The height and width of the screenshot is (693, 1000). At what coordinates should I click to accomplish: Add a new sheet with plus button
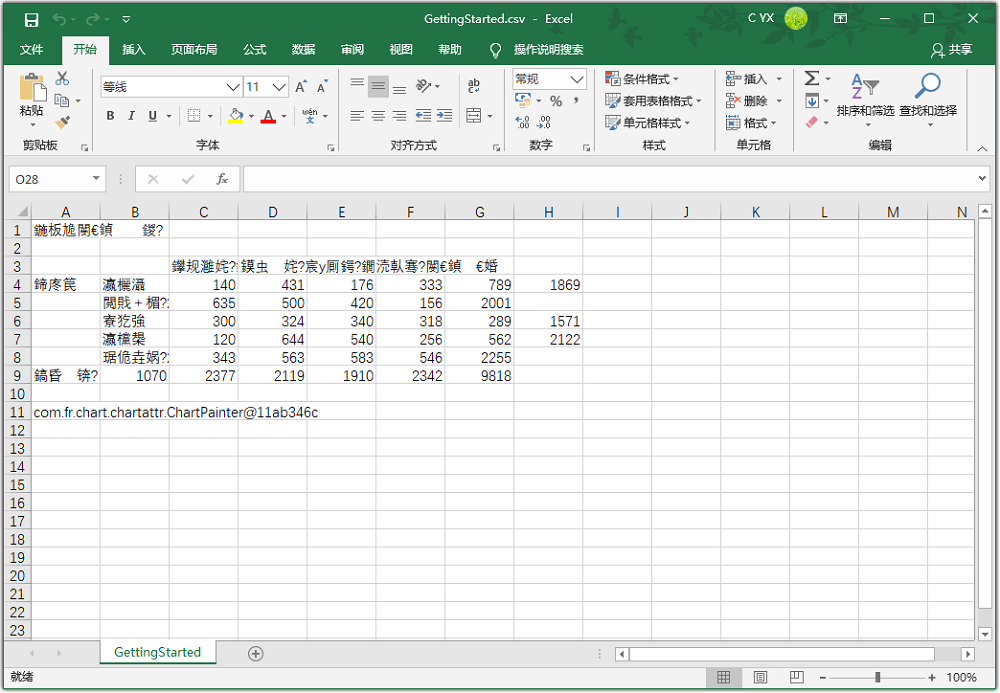(256, 653)
